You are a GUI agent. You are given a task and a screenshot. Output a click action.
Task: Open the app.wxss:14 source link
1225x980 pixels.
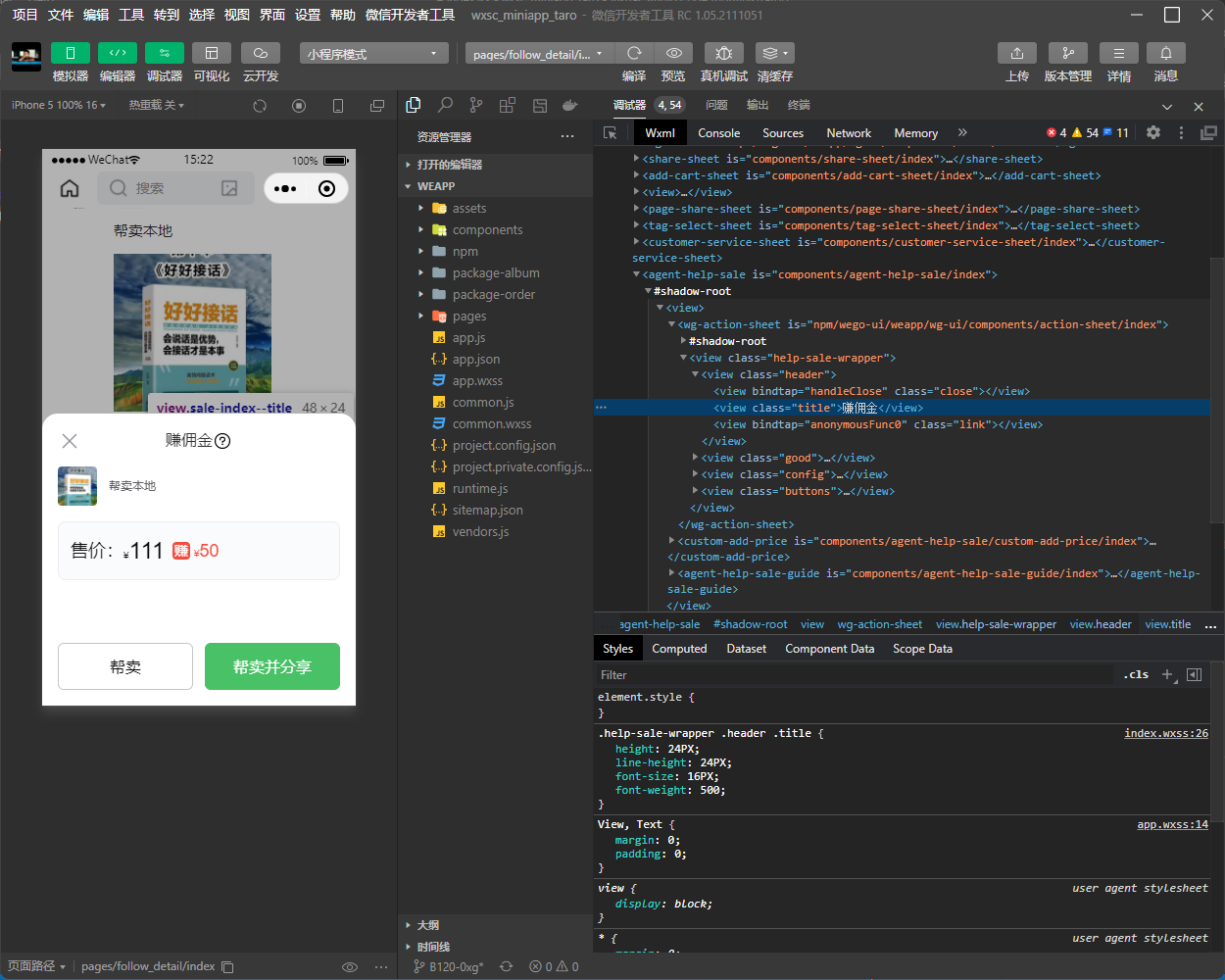pos(1172,824)
